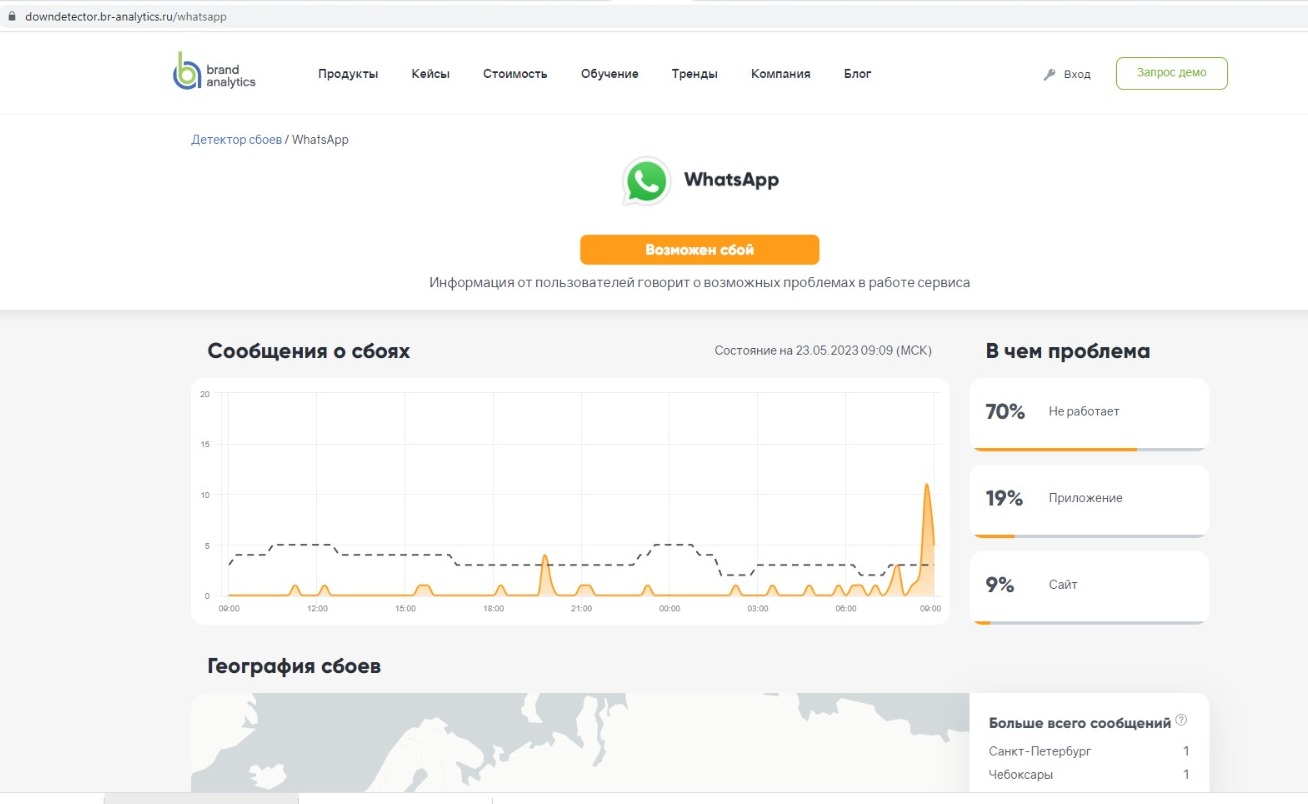Click the failures map area

pyautogui.click(x=580, y=742)
